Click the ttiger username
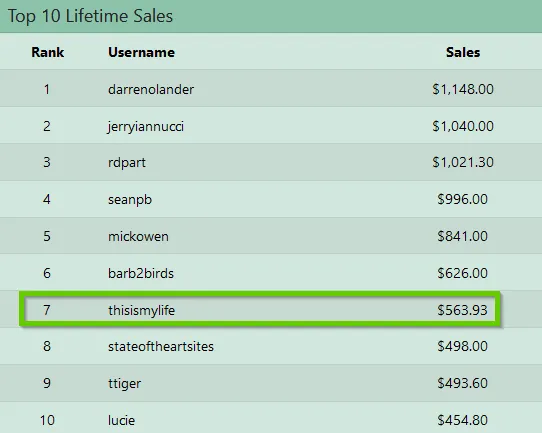The image size is (542, 433). [124, 384]
